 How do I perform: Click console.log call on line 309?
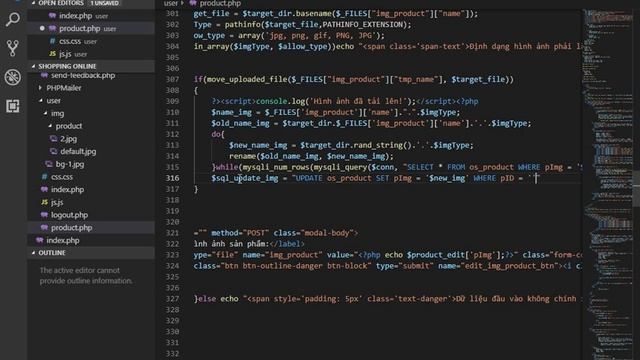tap(281, 101)
